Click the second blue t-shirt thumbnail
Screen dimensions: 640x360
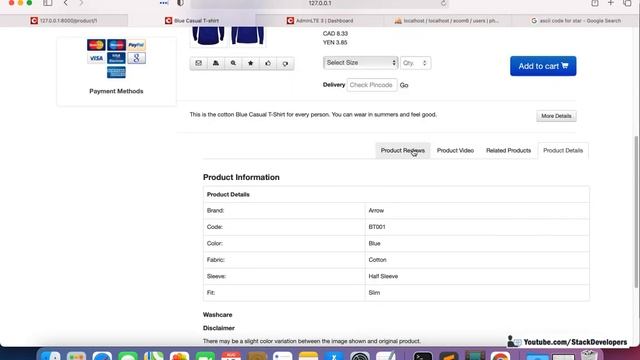pyautogui.click(x=247, y=36)
